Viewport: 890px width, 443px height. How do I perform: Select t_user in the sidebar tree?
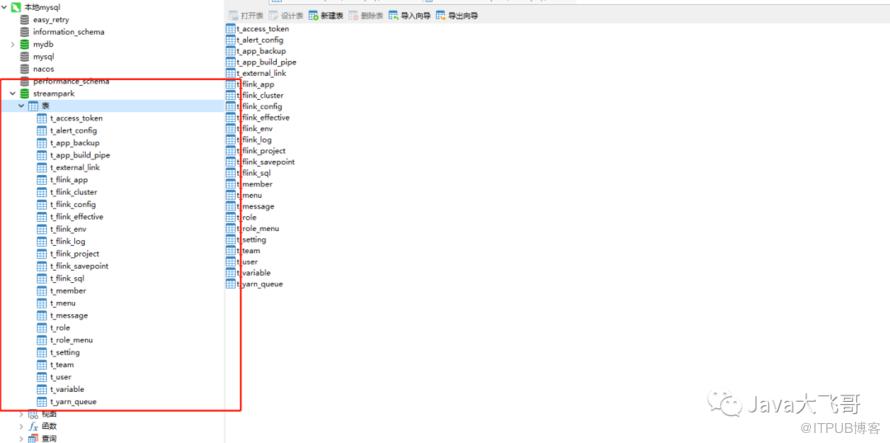(x=61, y=377)
